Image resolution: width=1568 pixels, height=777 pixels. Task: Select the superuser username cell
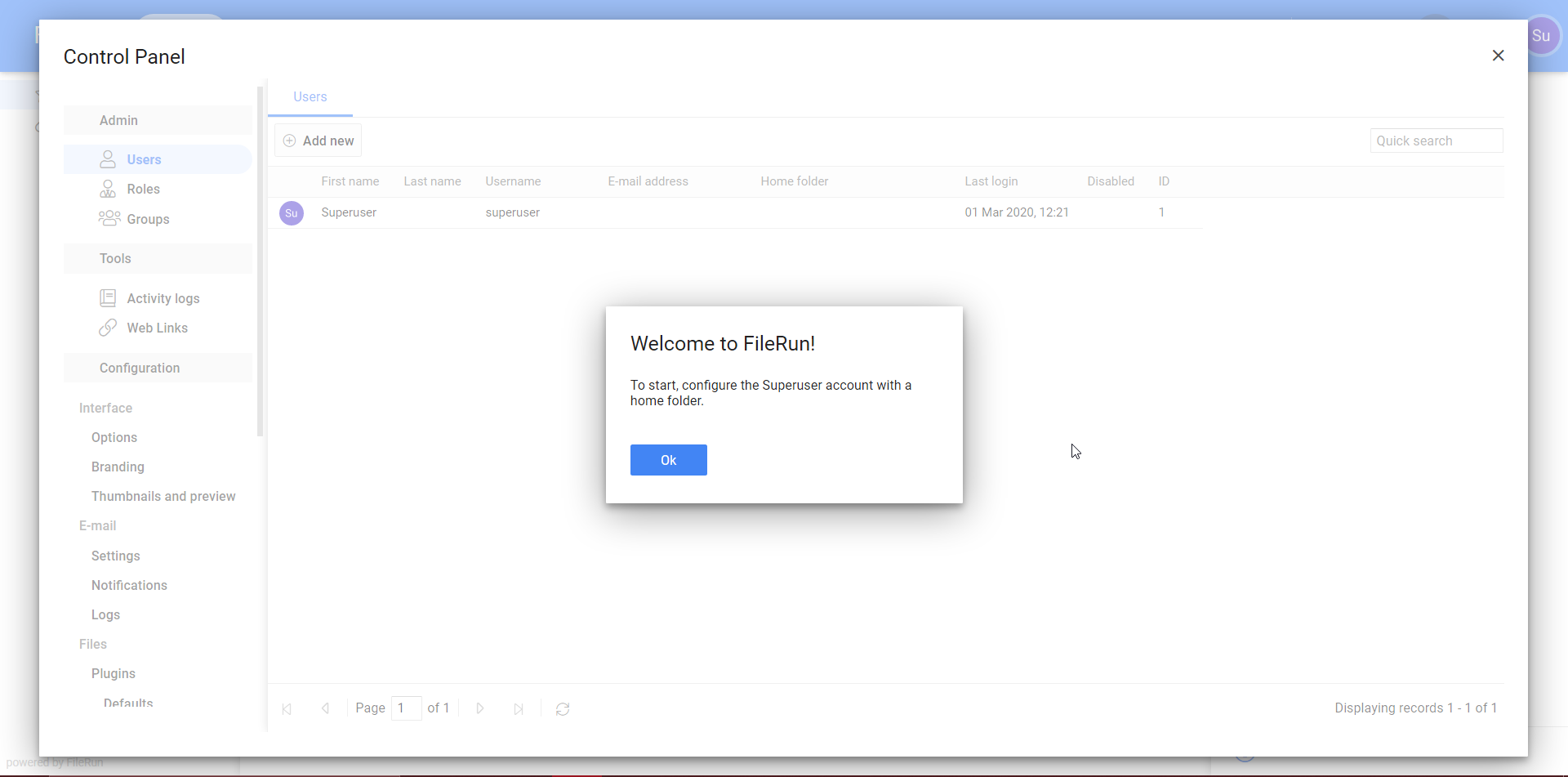(x=513, y=212)
